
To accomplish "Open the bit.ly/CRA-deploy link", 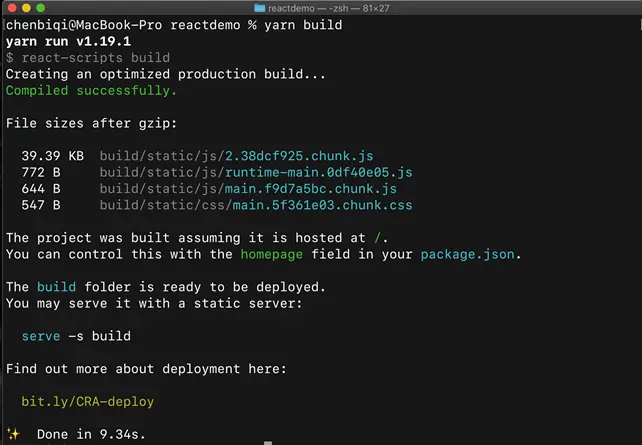I will [88, 402].
